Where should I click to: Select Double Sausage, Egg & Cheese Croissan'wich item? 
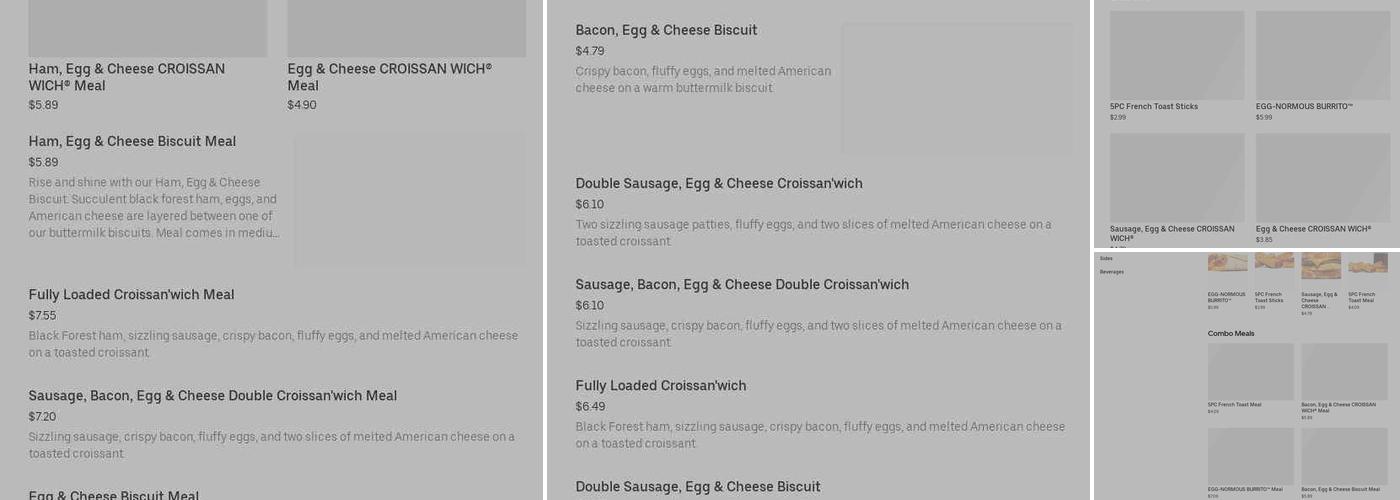pyautogui.click(x=718, y=184)
